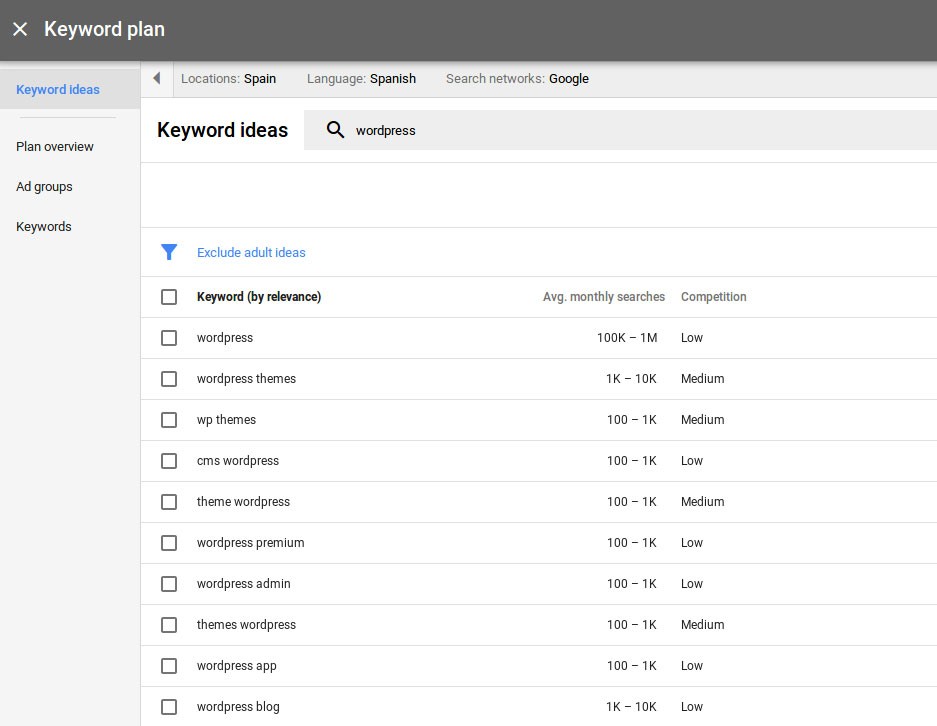Change the Language setting from Spanish
This screenshot has width=937, height=726.
click(361, 79)
